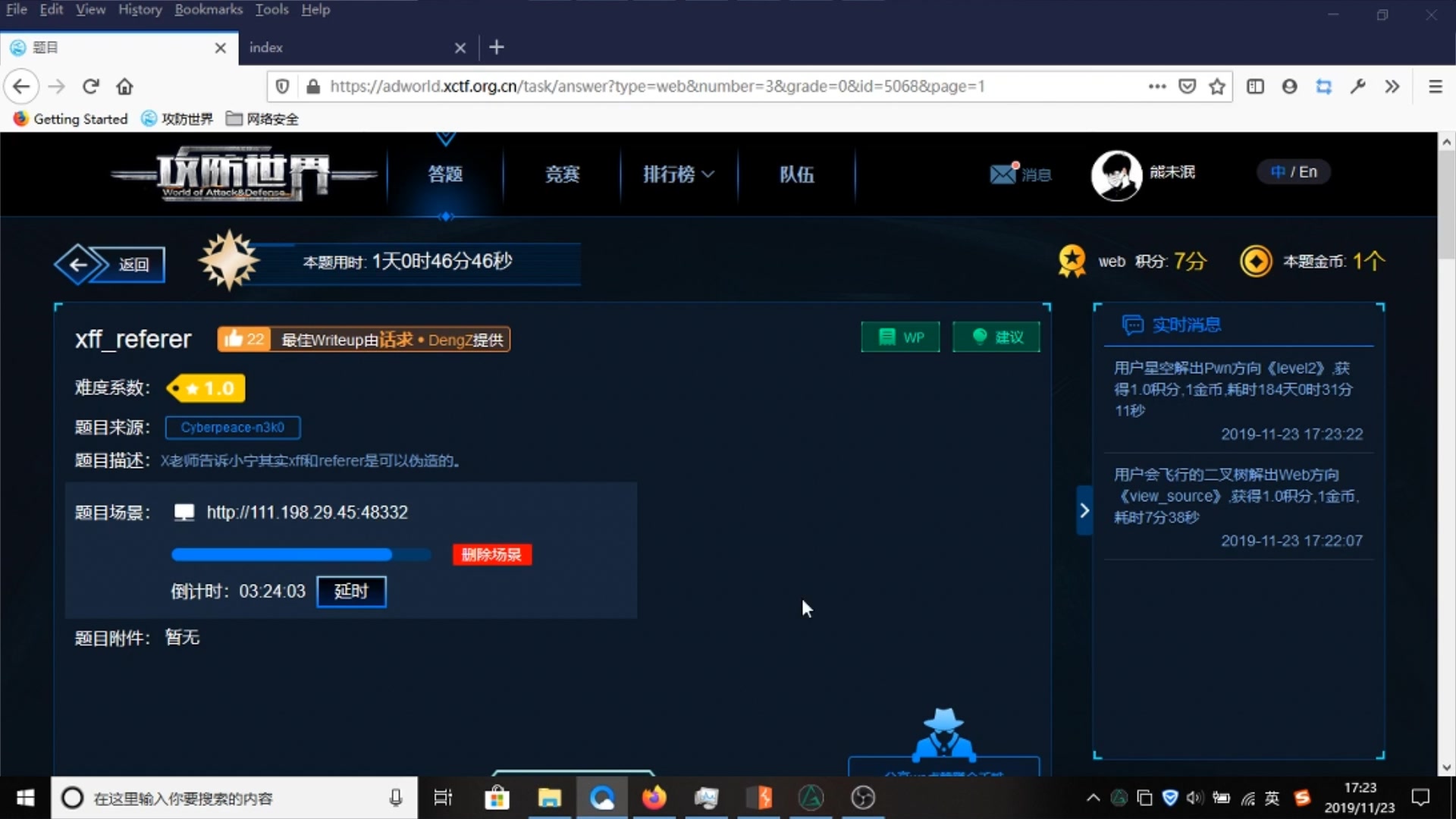1456x819 pixels.
Task: Click the red 删除场景 button
Action: [x=492, y=554]
